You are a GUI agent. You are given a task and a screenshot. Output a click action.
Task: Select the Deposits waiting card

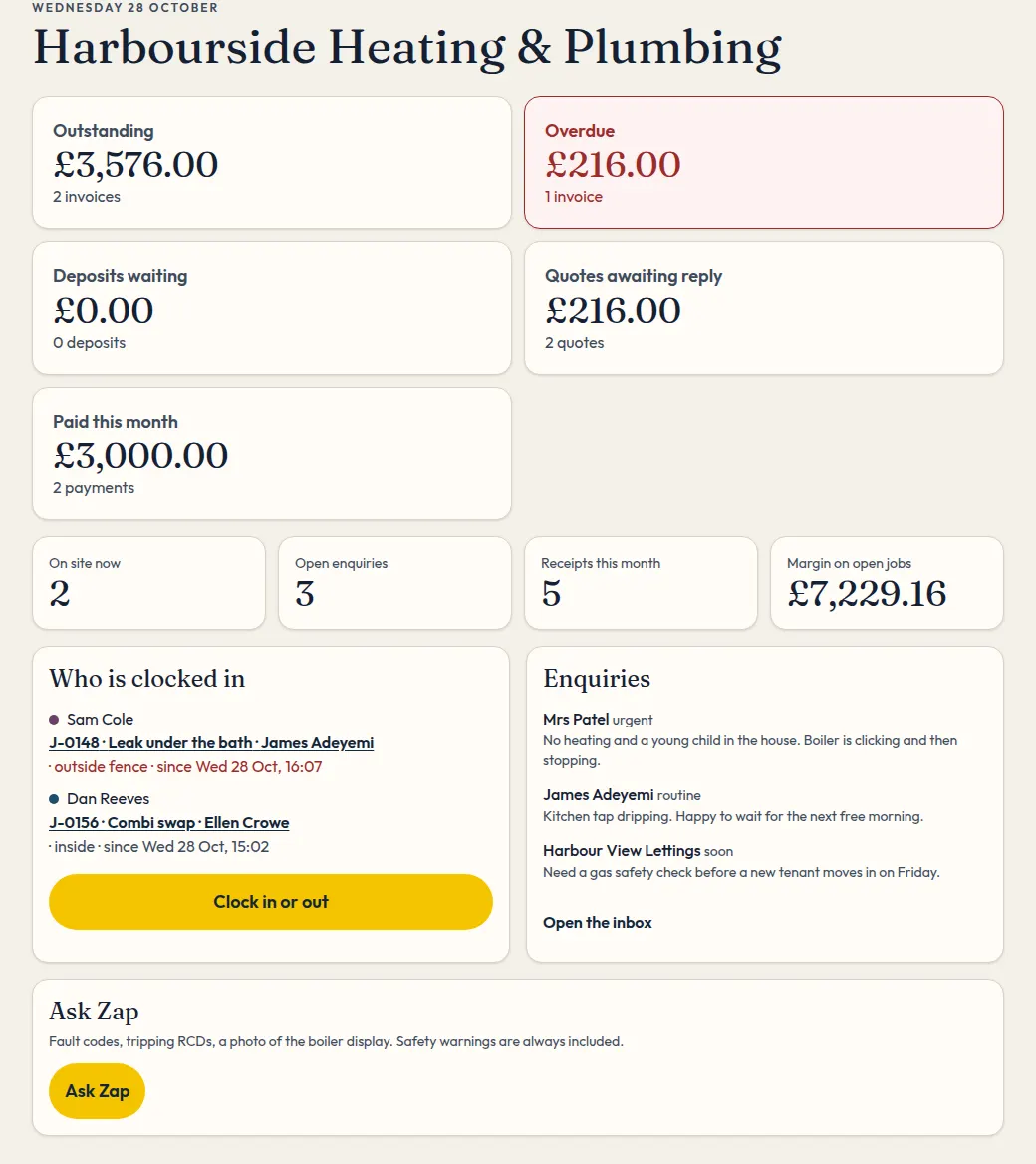(x=272, y=308)
